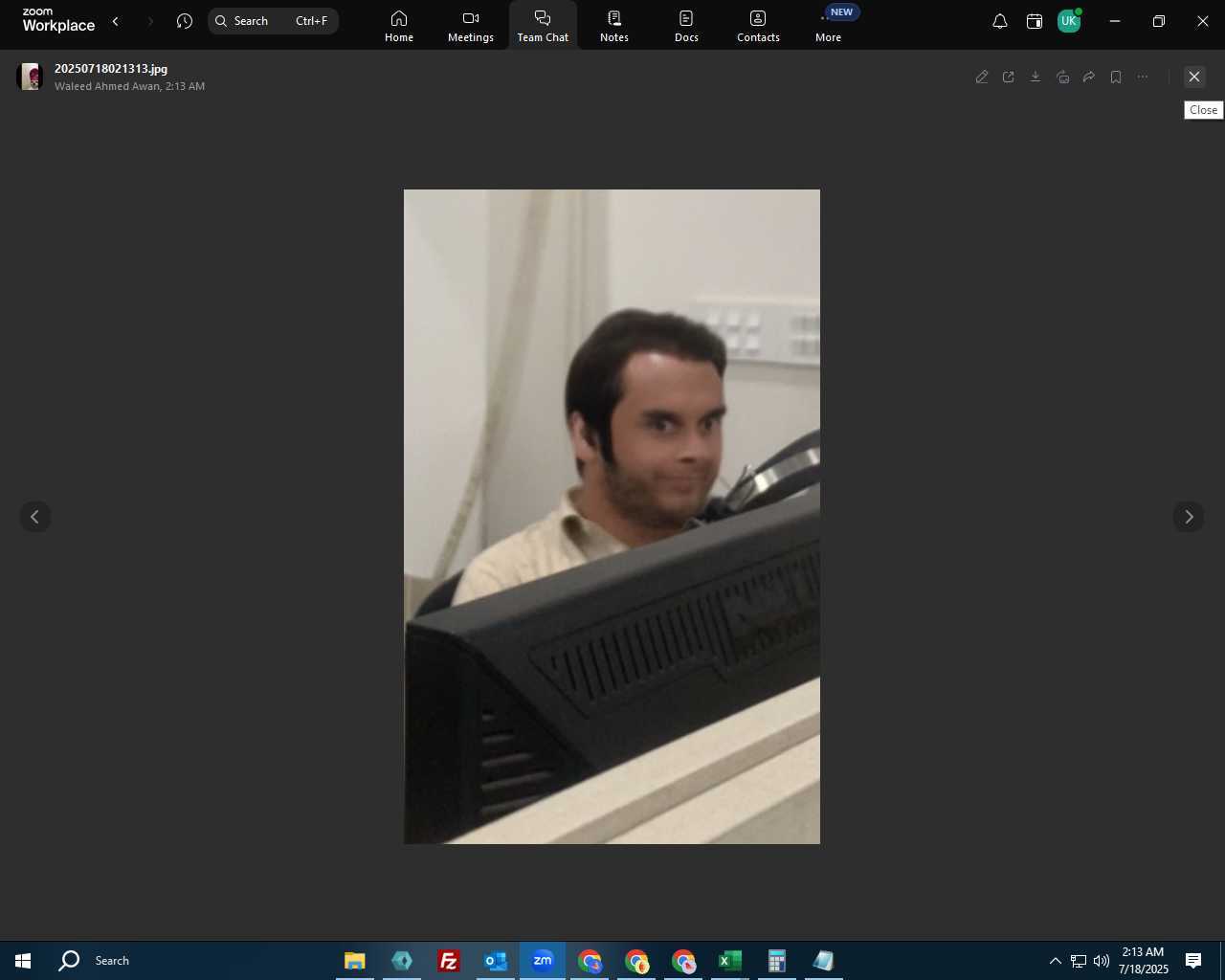
Task: Click the 'Waleed Ahmed Awan, 2:13 AM' text
Action: pos(129,86)
